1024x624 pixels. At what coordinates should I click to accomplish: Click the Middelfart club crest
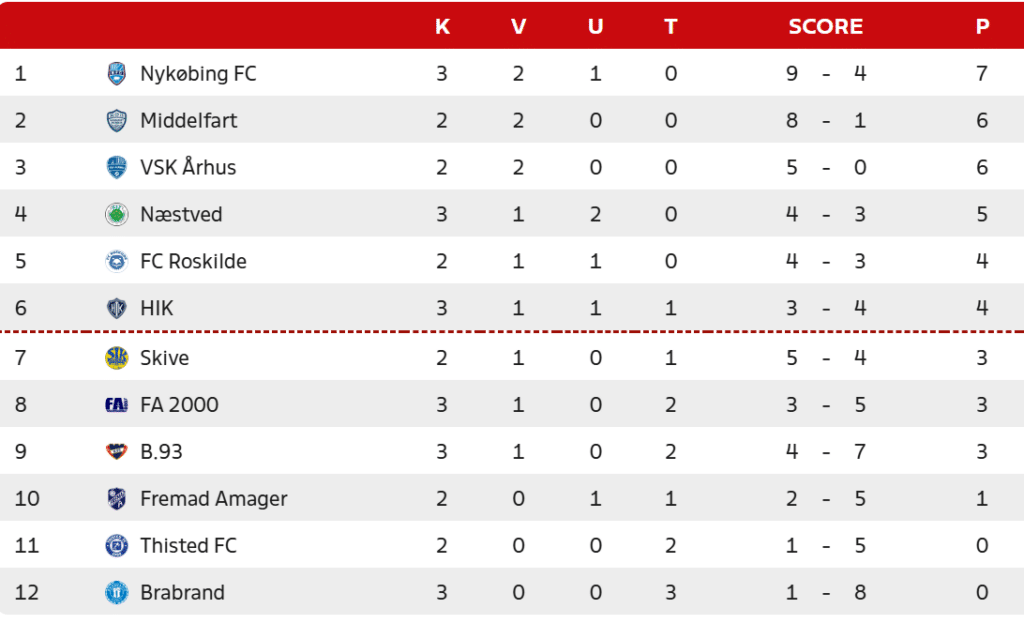pyautogui.click(x=116, y=120)
